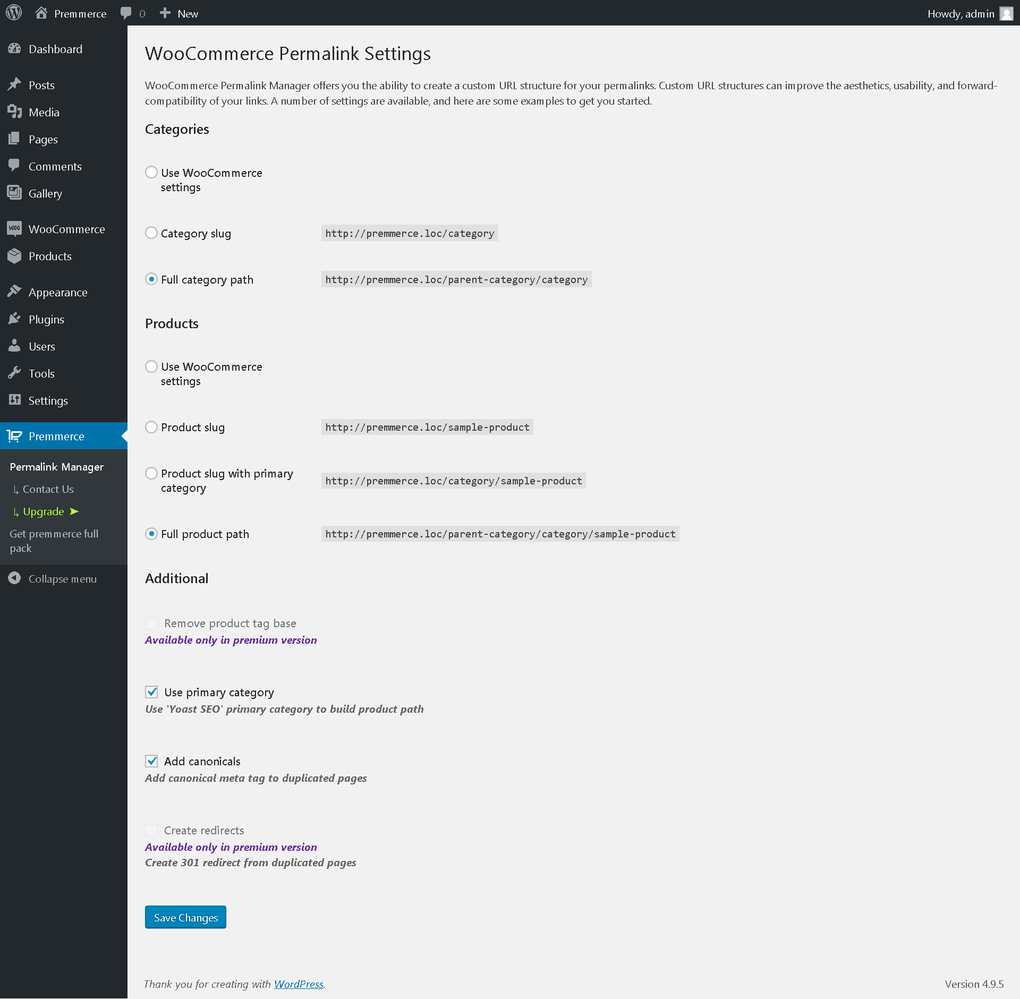
Task: Click the WooCommerce icon in sidebar
Action: click(14, 229)
